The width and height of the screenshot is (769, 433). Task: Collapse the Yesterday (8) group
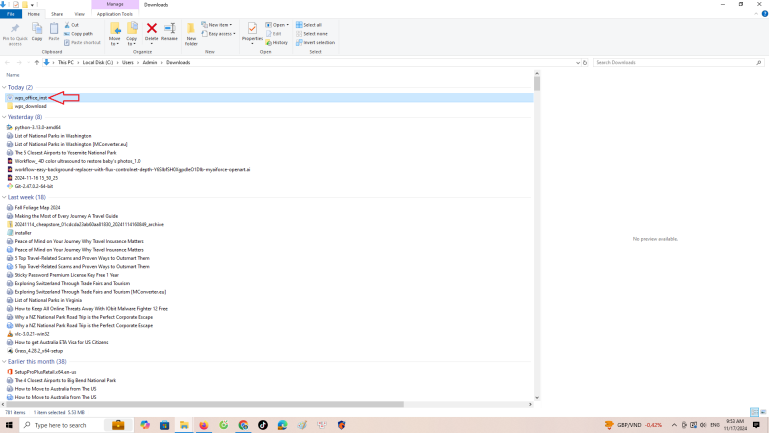[5, 117]
